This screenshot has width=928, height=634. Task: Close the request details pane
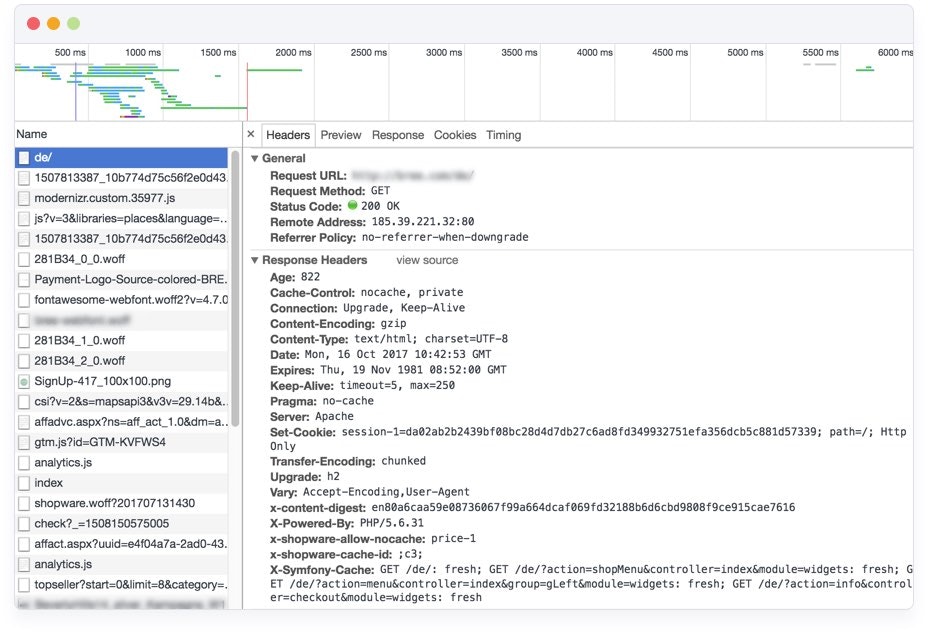pos(249,134)
